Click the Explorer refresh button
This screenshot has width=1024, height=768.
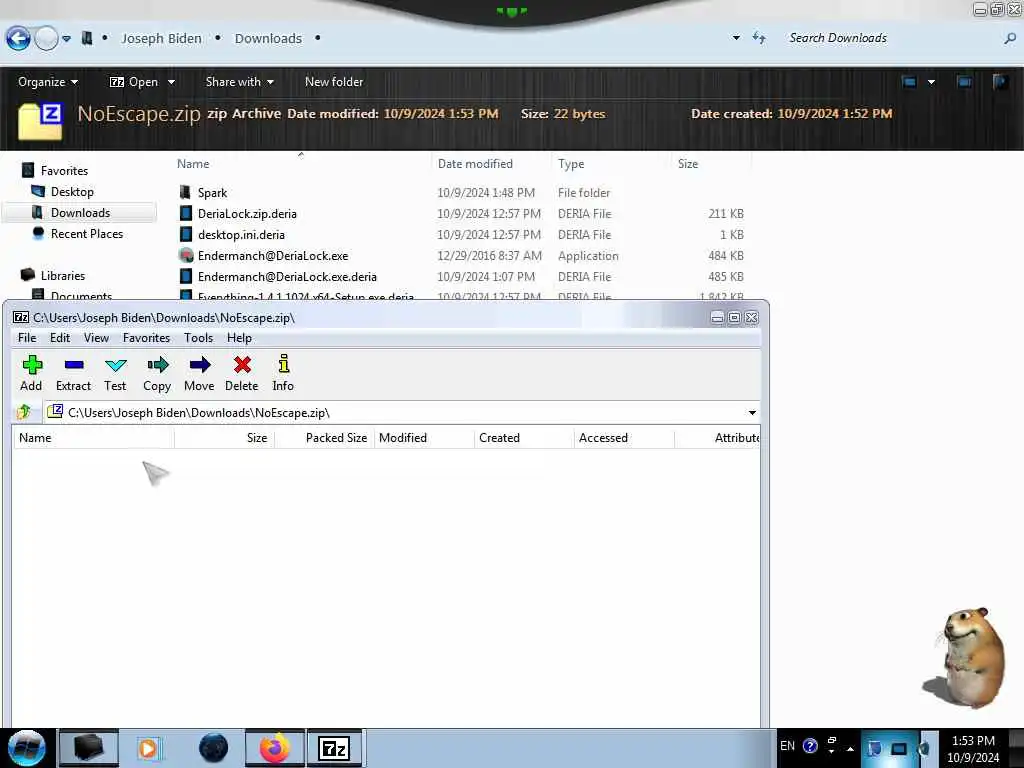(759, 38)
